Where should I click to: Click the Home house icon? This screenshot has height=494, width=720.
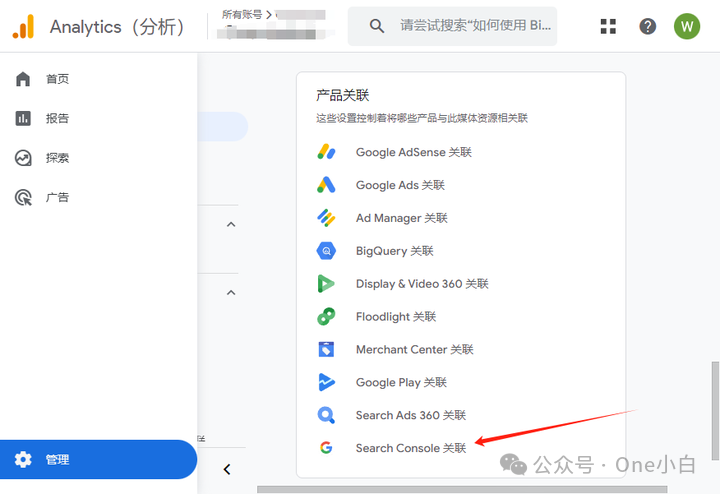[x=23, y=79]
